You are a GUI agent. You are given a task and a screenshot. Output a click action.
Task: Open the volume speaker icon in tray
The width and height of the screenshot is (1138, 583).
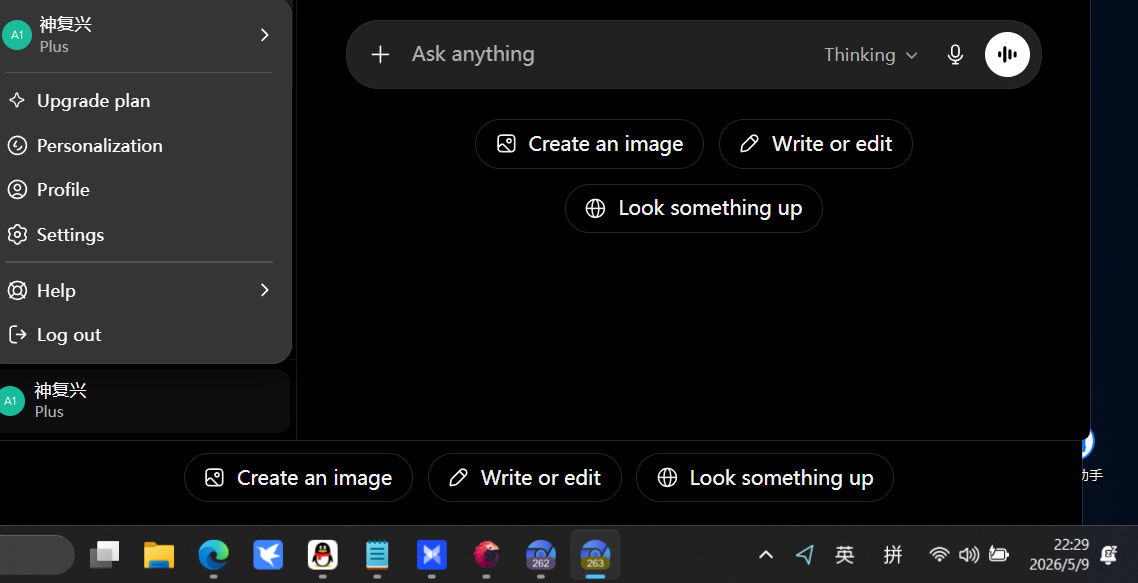point(968,555)
